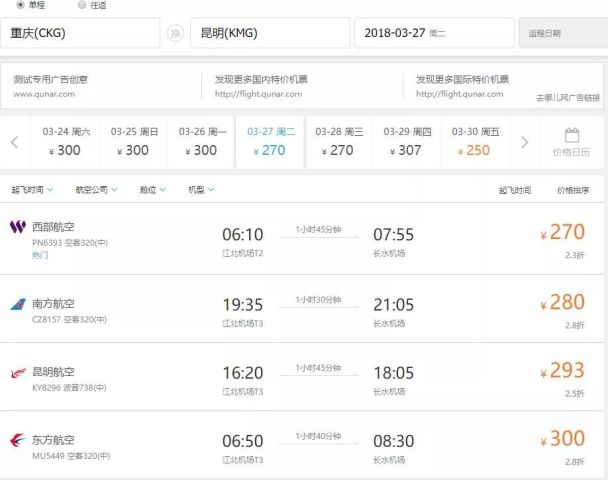The width and height of the screenshot is (608, 480).
Task: Swap cities with the 换 icon
Action: (175, 33)
